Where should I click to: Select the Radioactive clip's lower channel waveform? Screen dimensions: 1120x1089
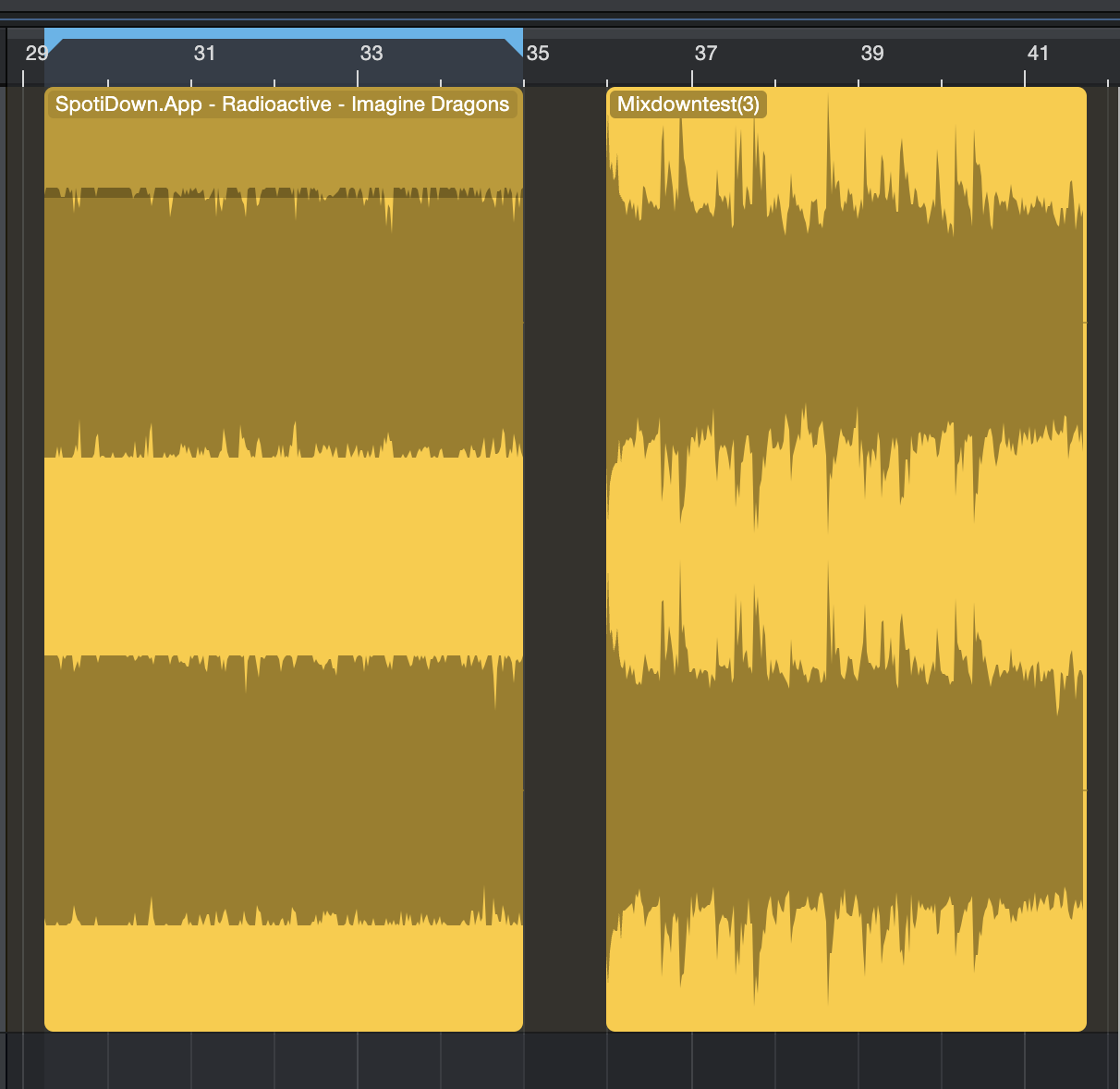coord(284,790)
